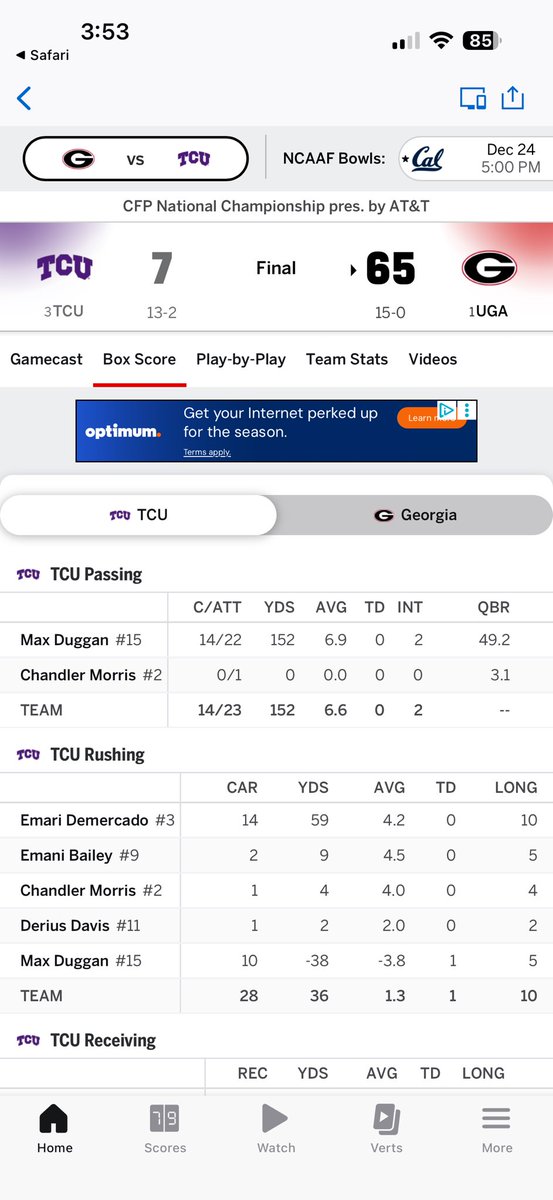Open the share sheet icon
Viewport: 553px width, 1200px height.
pyautogui.click(x=512, y=98)
